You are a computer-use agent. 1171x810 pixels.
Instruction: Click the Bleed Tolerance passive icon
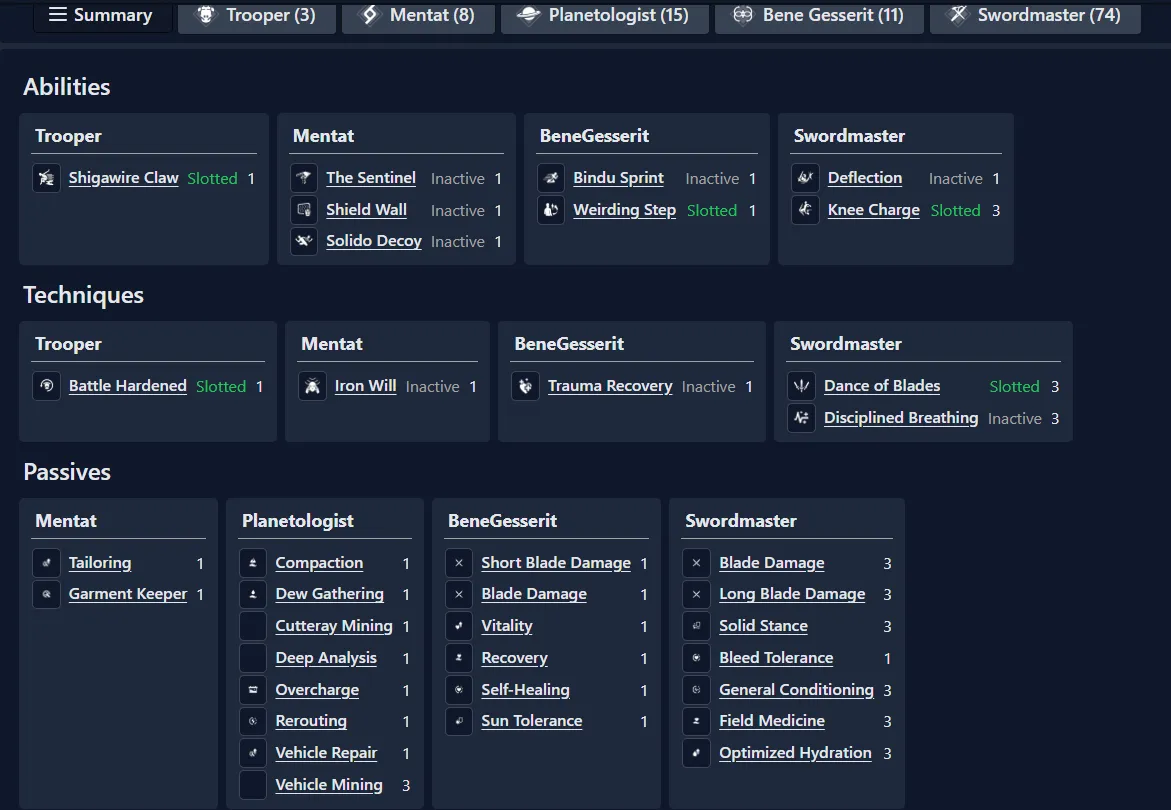tap(697, 658)
